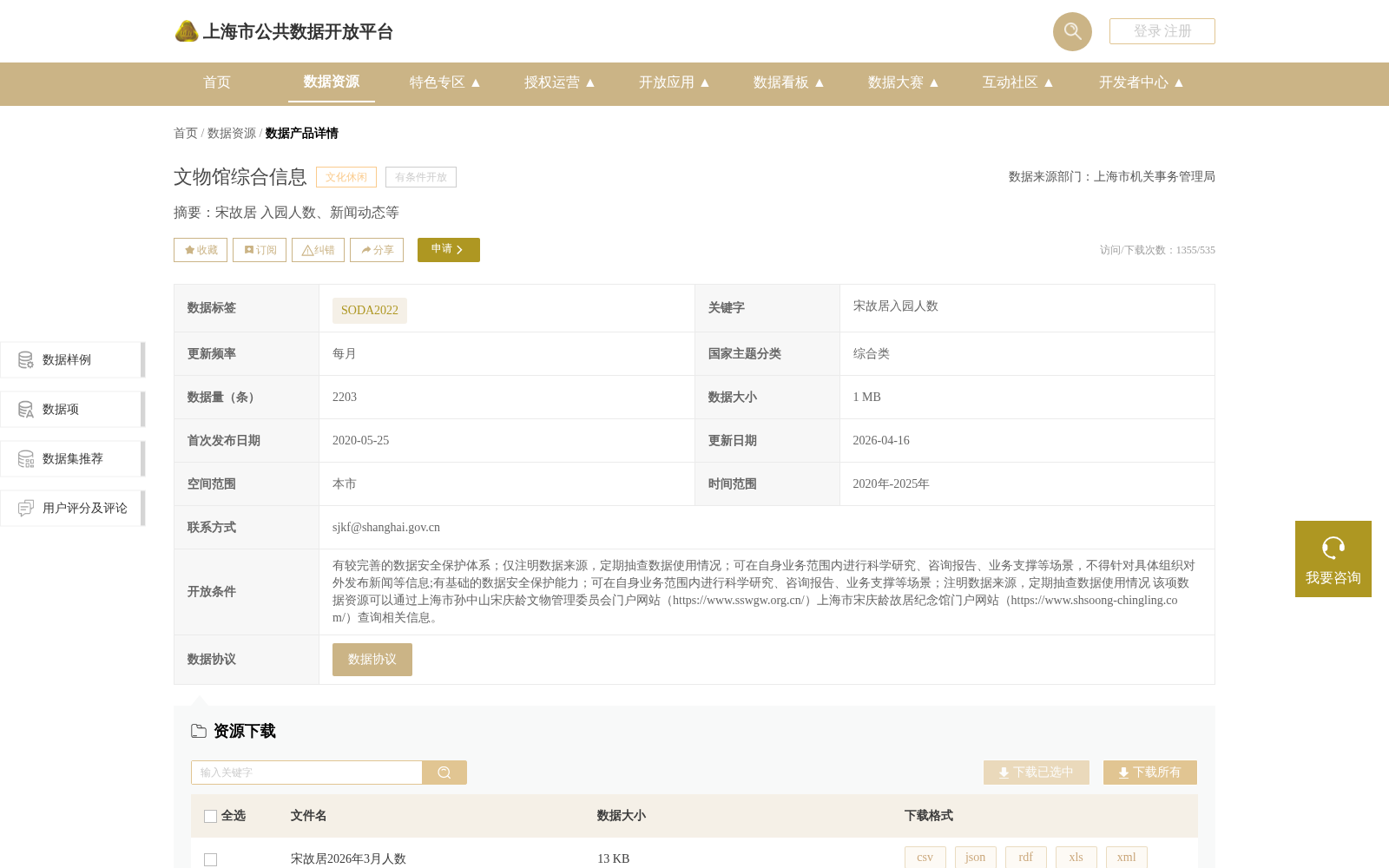The image size is (1389, 868).
Task: Click the 分享 share button
Action: pyautogui.click(x=377, y=250)
